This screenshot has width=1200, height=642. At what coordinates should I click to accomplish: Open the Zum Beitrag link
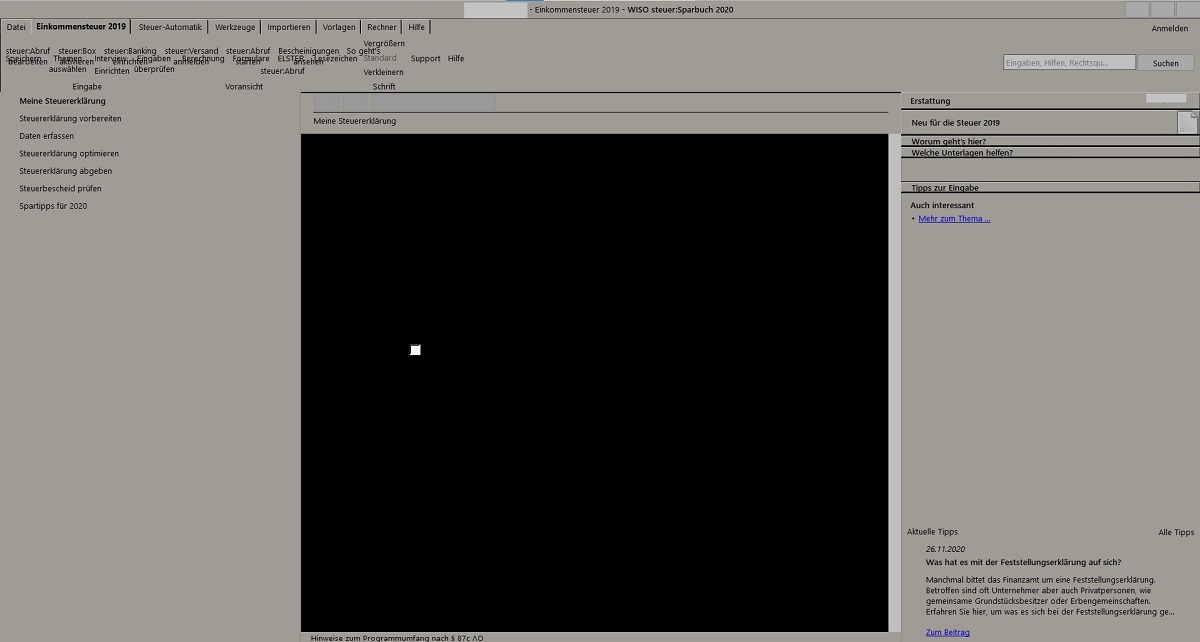click(947, 632)
